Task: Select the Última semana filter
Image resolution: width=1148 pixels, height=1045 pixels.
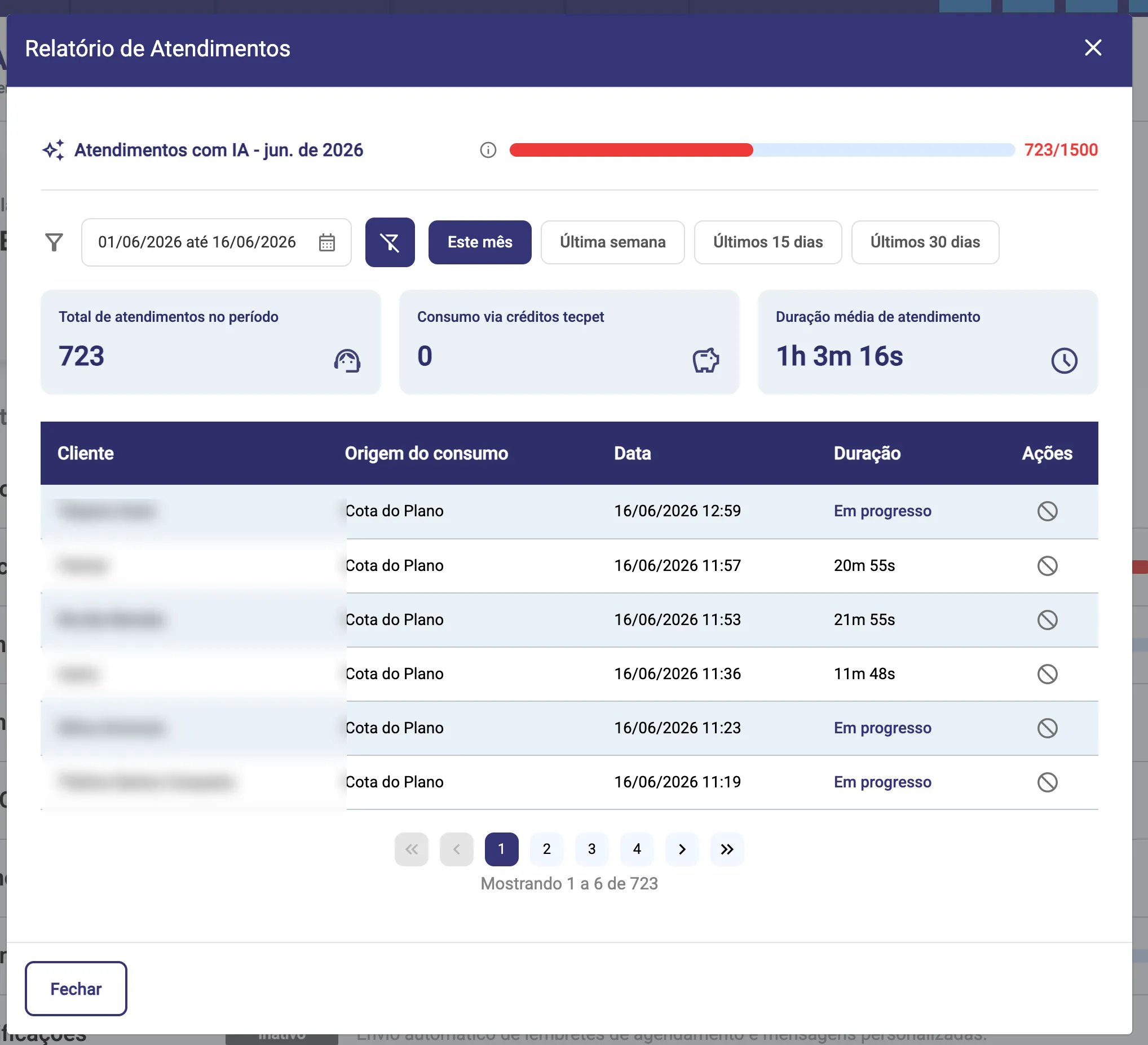Action: pos(613,242)
